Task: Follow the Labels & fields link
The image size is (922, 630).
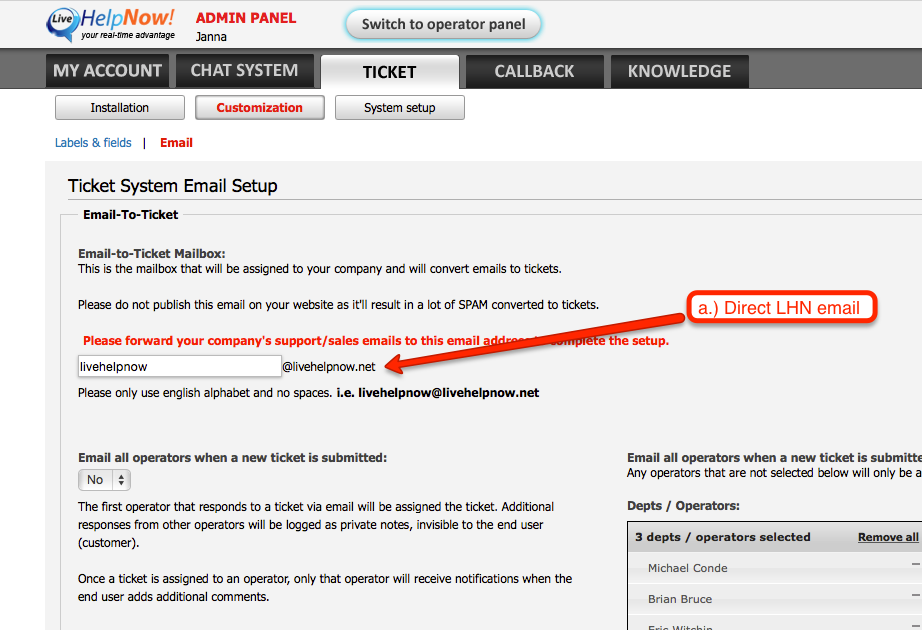Action: click(93, 143)
